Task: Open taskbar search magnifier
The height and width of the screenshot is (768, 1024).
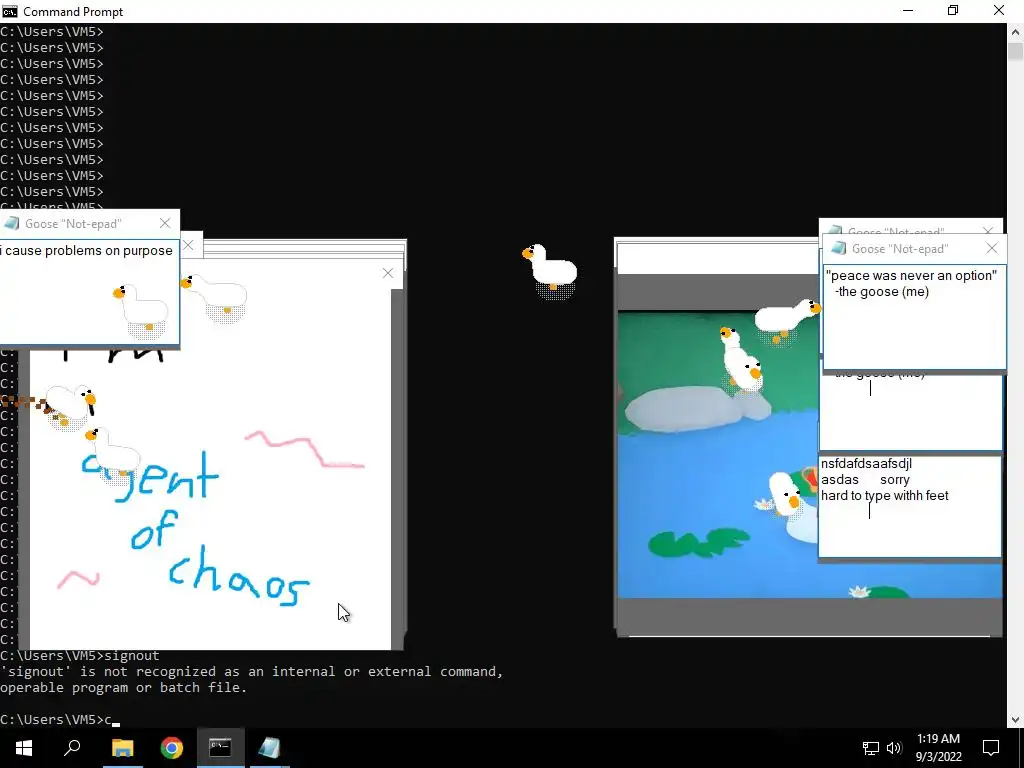Action: (72, 748)
